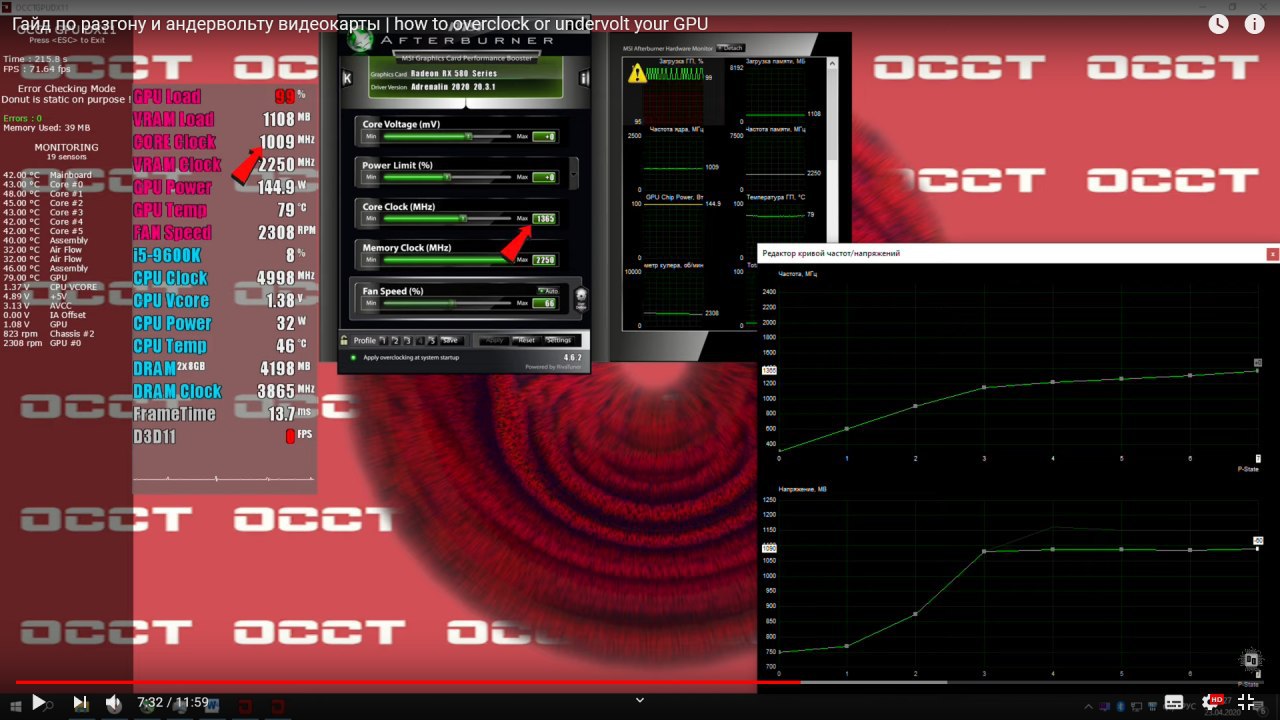Select the P-State 2 voltage curve point

tap(915, 614)
